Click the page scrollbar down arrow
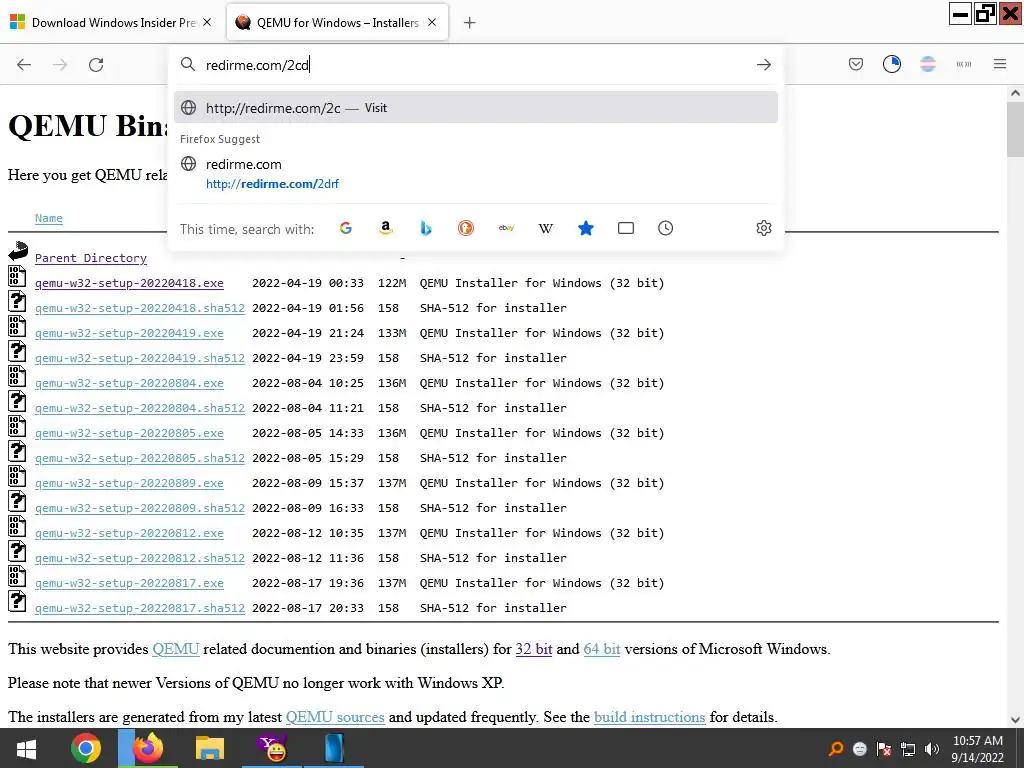 (1015, 720)
